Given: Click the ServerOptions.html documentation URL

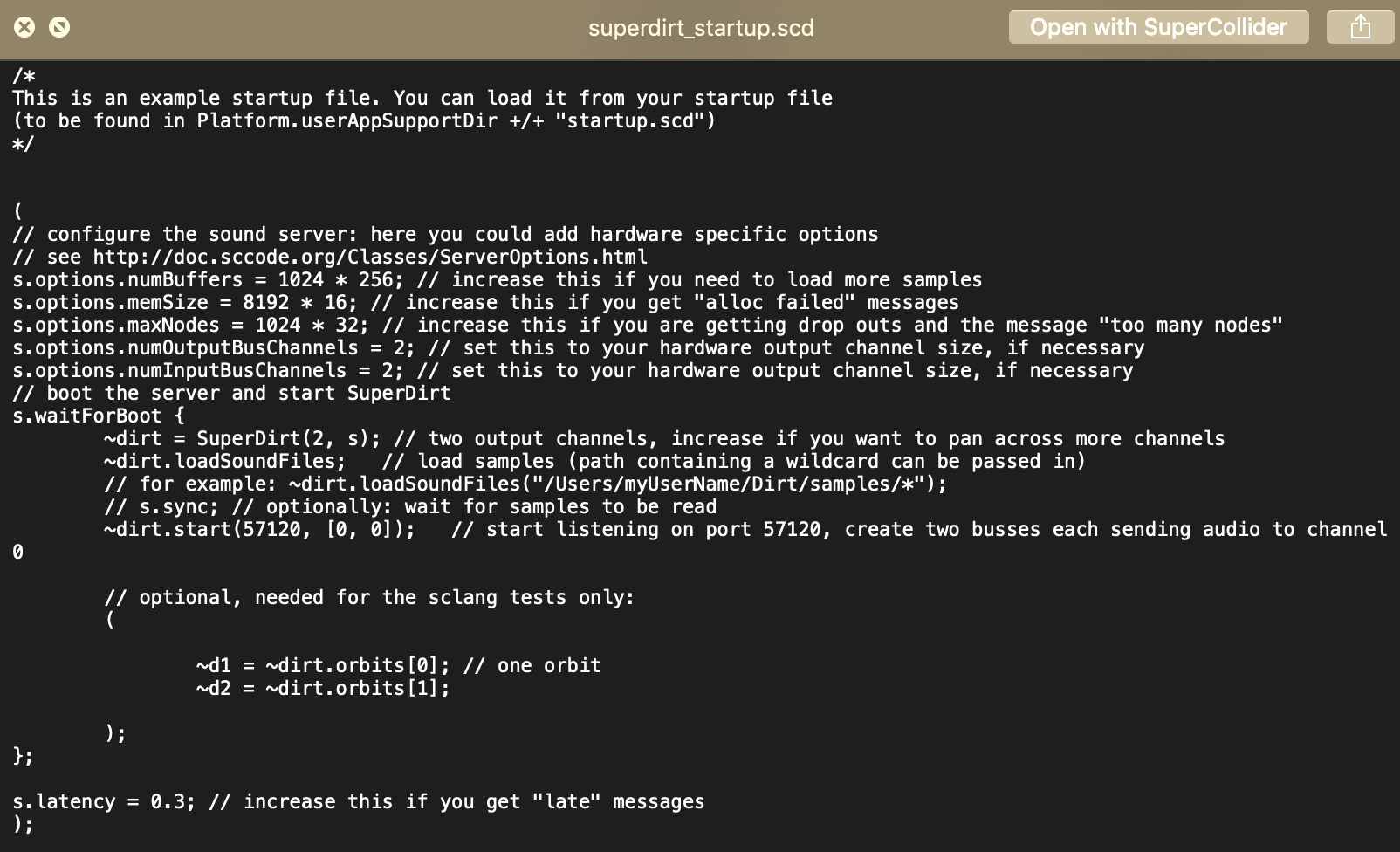Looking at the screenshot, I should 370,258.
